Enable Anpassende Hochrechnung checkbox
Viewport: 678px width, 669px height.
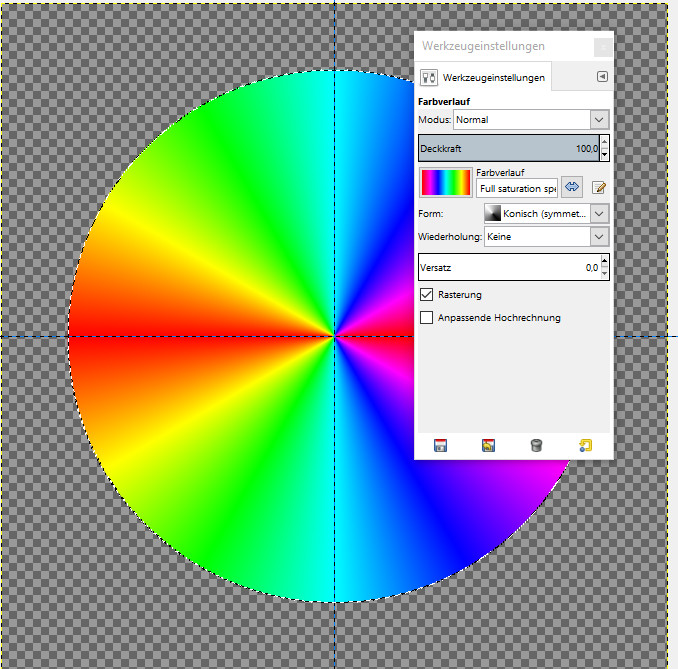click(426, 317)
